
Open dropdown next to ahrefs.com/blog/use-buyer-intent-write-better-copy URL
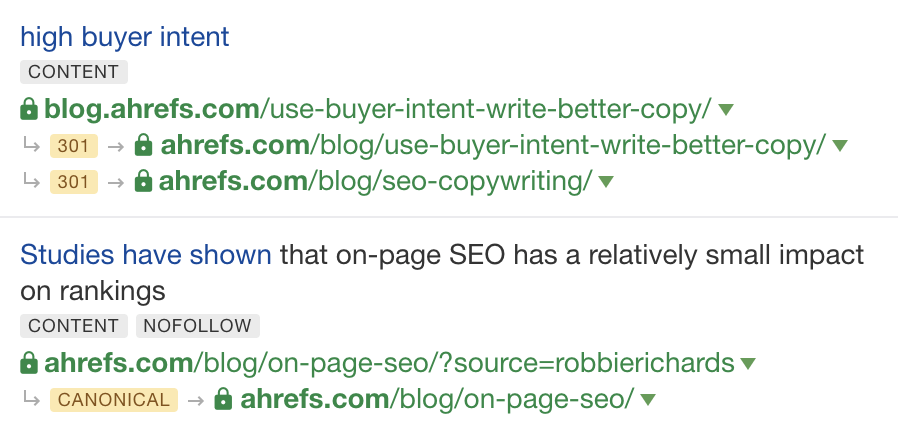(x=840, y=146)
